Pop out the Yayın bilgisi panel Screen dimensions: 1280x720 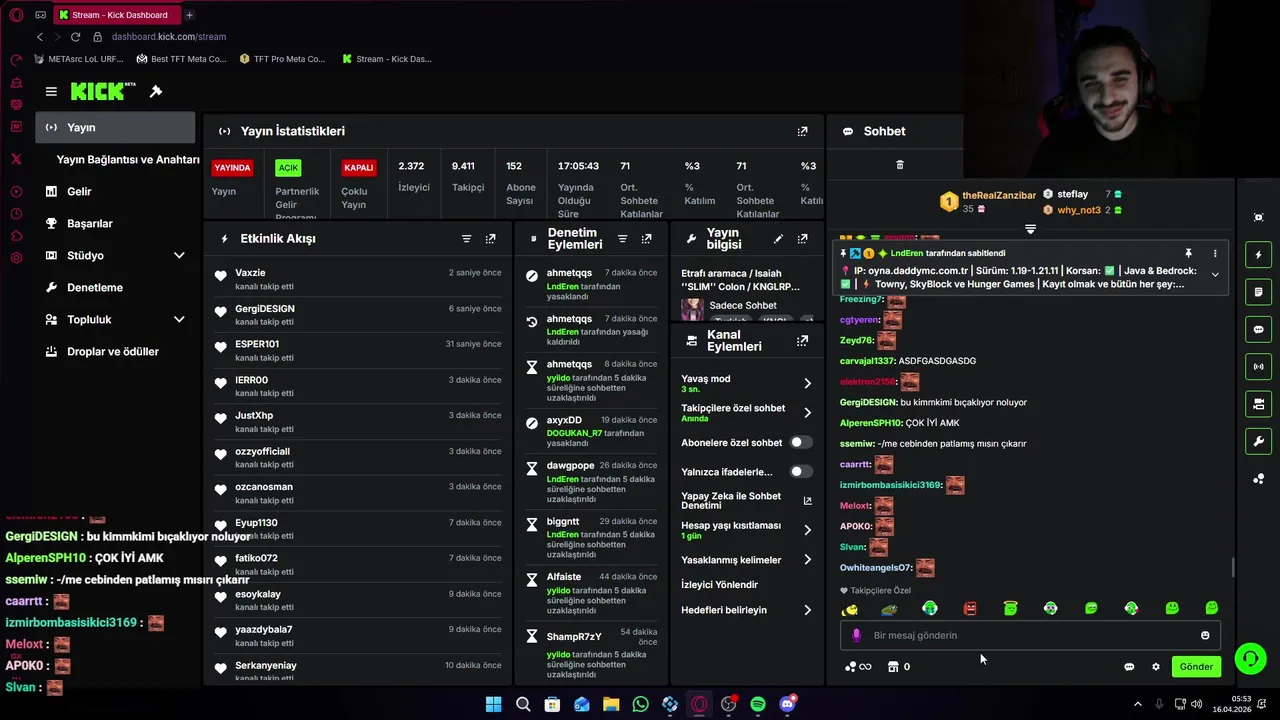[802, 239]
